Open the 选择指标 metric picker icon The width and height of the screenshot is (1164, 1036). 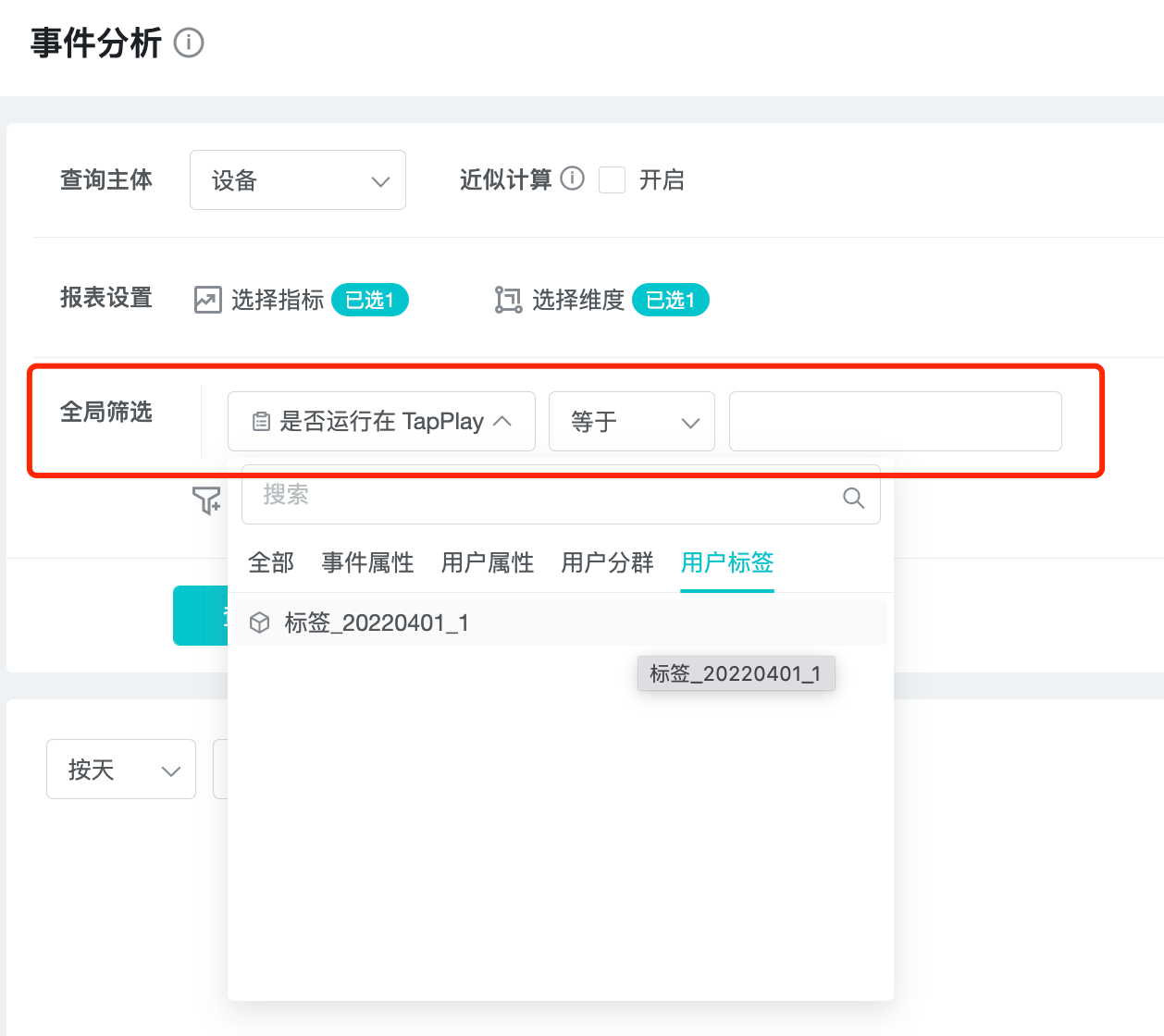(205, 299)
